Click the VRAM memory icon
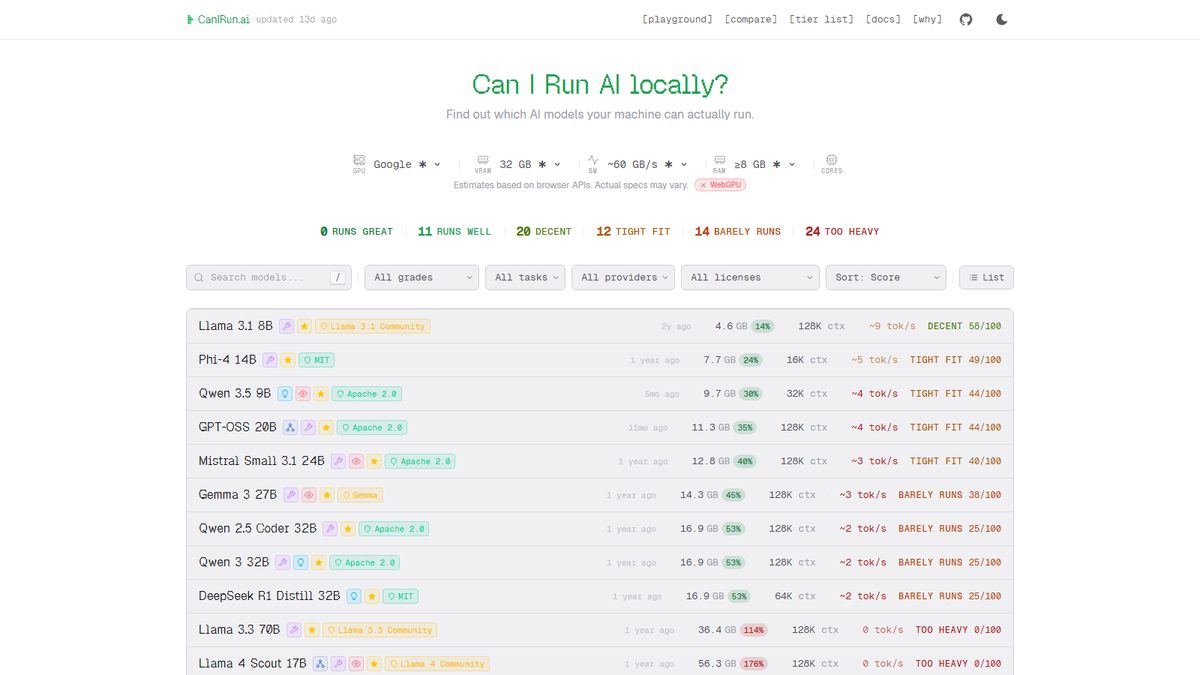Viewport: 1200px width, 675px height. [x=483, y=160]
